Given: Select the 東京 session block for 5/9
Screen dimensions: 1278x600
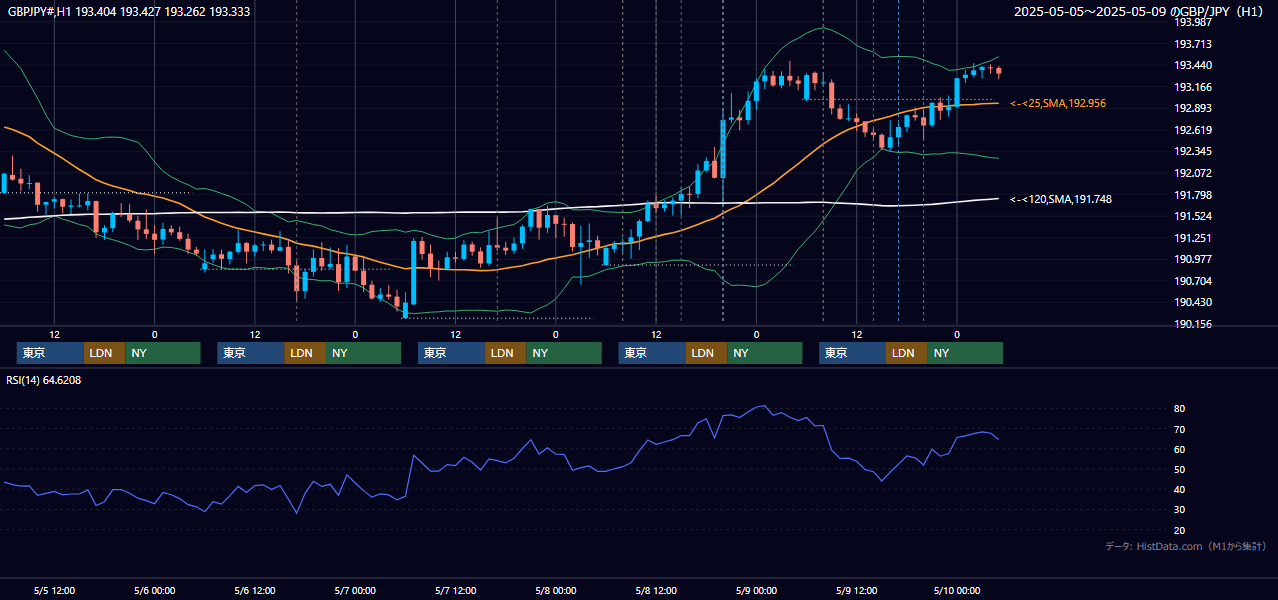Looking at the screenshot, I should coord(852,353).
